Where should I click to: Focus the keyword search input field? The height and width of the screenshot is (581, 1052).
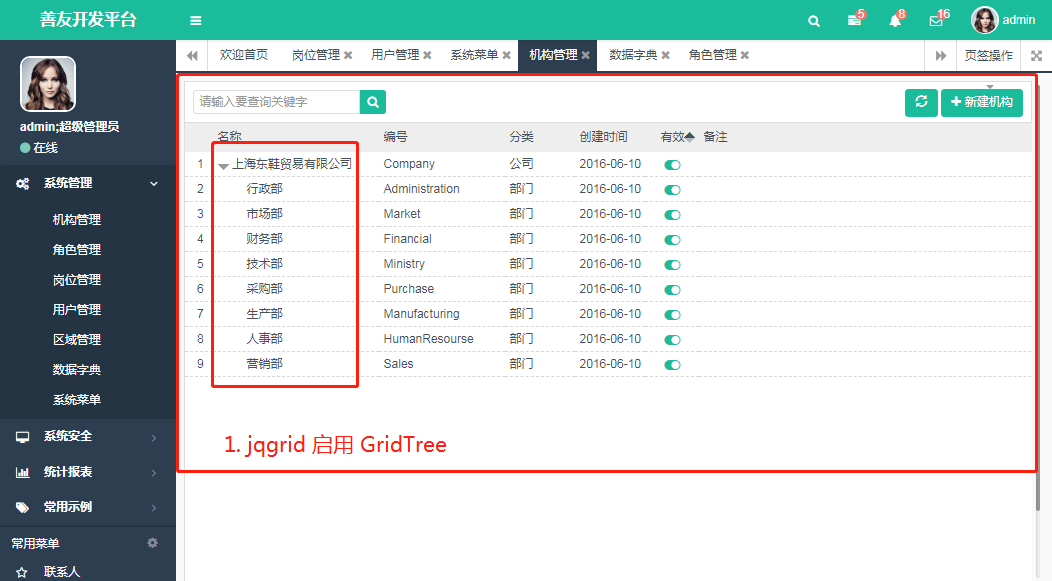coord(276,102)
